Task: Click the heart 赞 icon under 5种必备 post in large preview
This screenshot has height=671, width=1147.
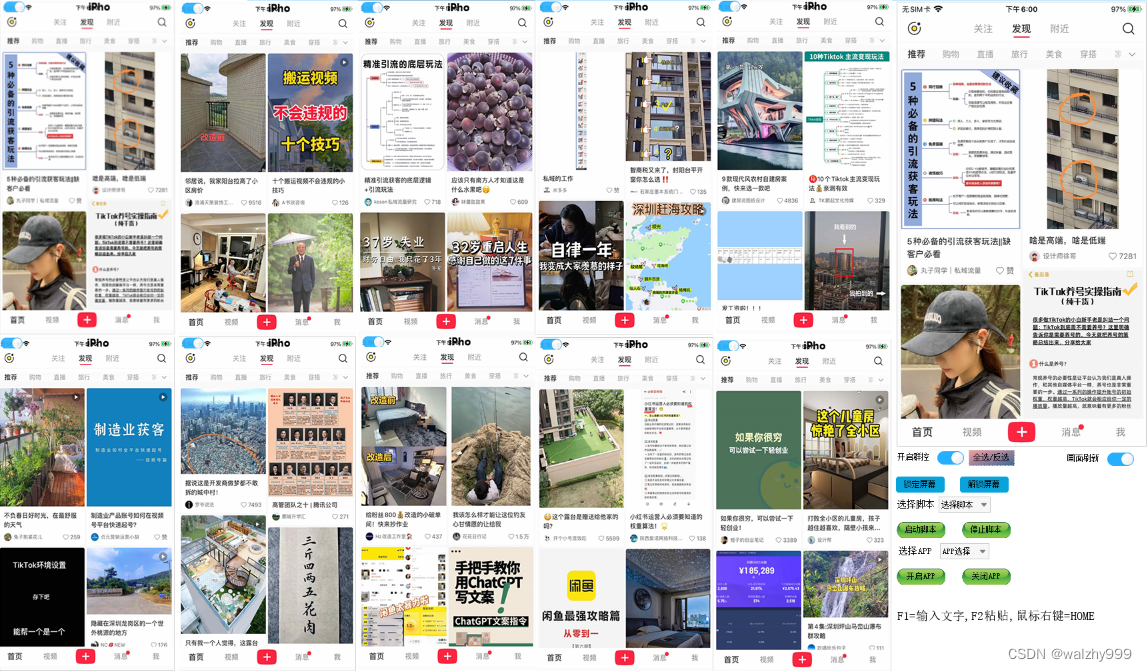Action: pyautogui.click(x=1000, y=270)
